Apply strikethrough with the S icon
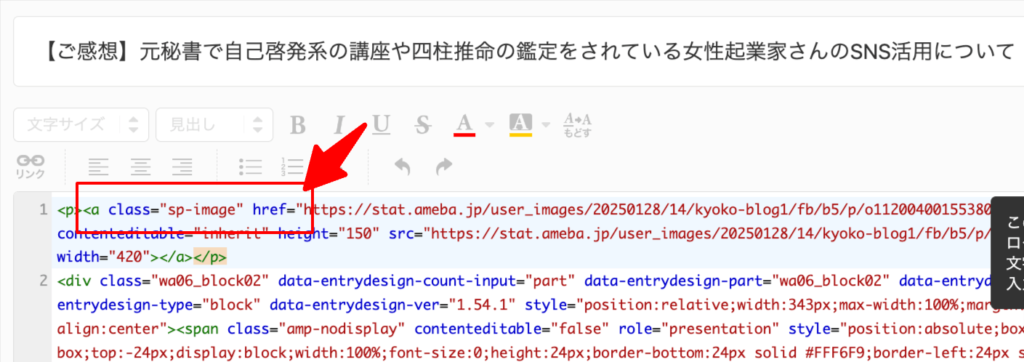The width and height of the screenshot is (1024, 362). (423, 124)
